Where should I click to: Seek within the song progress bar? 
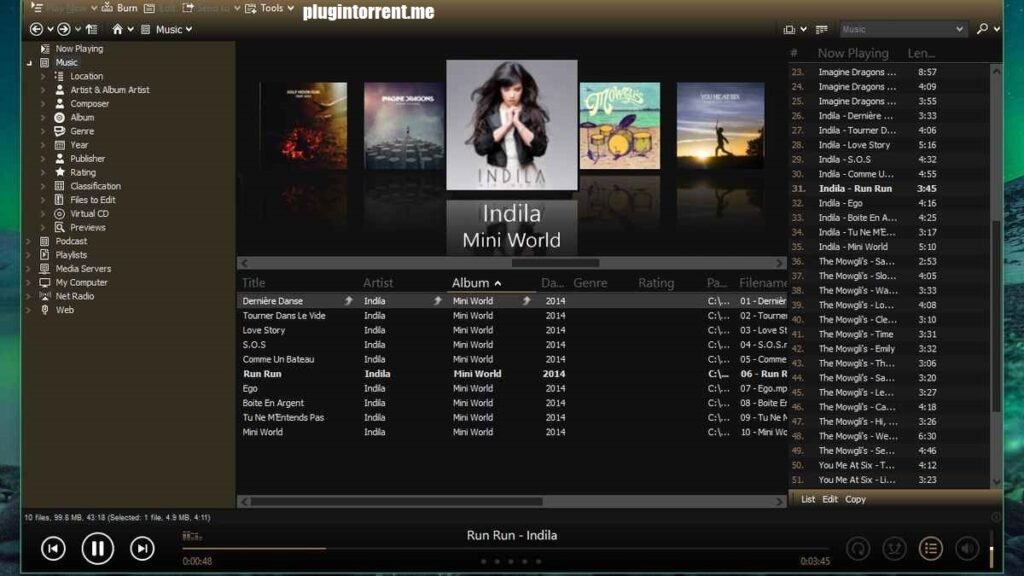(505, 549)
